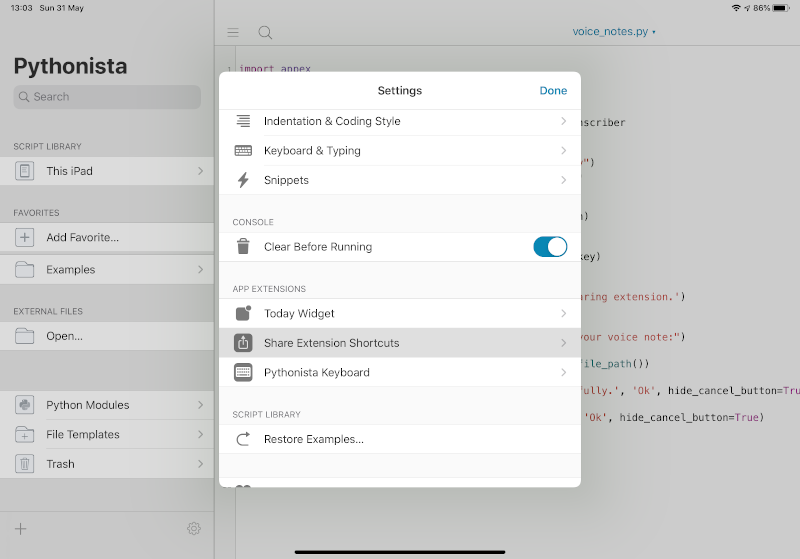Click the Python Modules logo icon
800x559 pixels.
pos(24,405)
